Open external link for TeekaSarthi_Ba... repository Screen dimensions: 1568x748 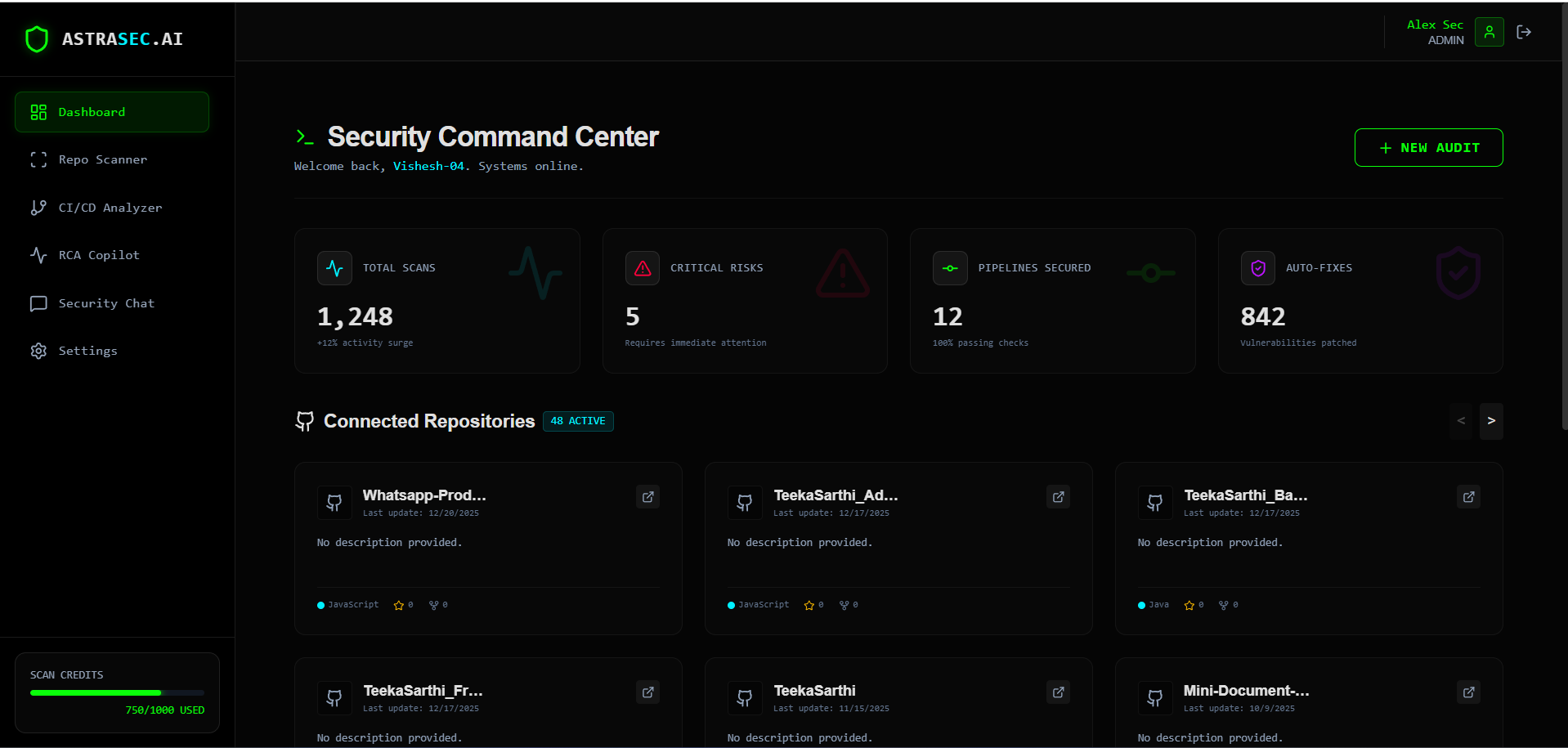[1469, 497]
